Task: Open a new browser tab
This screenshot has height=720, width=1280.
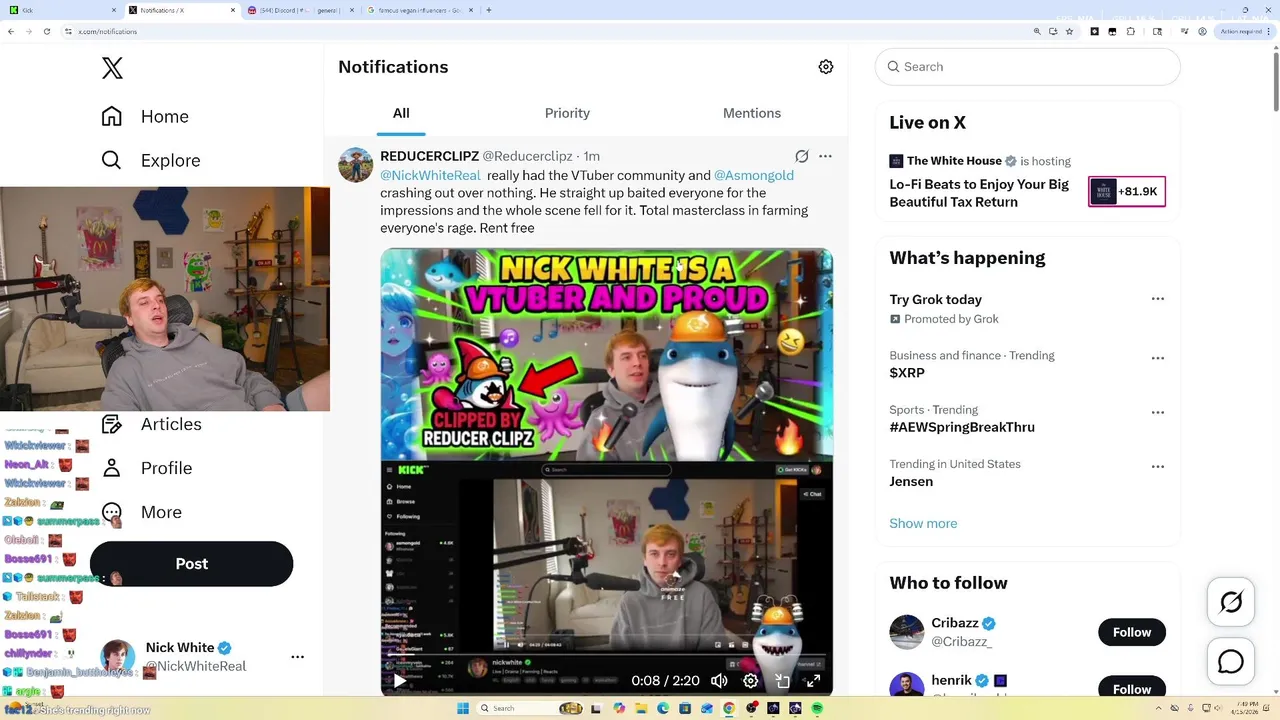Action: (x=488, y=10)
